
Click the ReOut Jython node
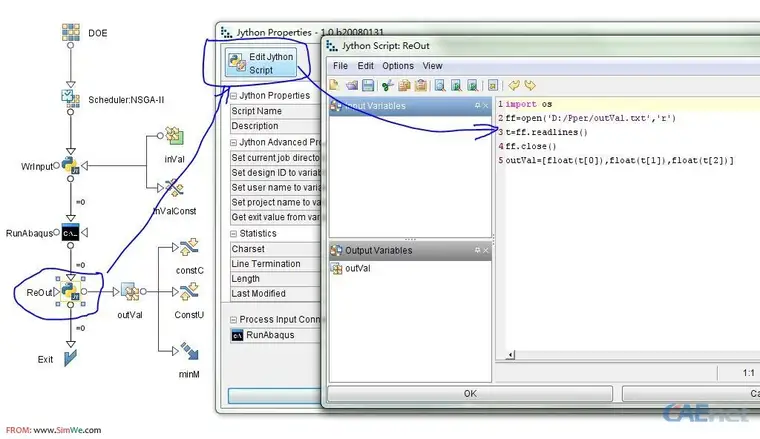(x=70, y=291)
